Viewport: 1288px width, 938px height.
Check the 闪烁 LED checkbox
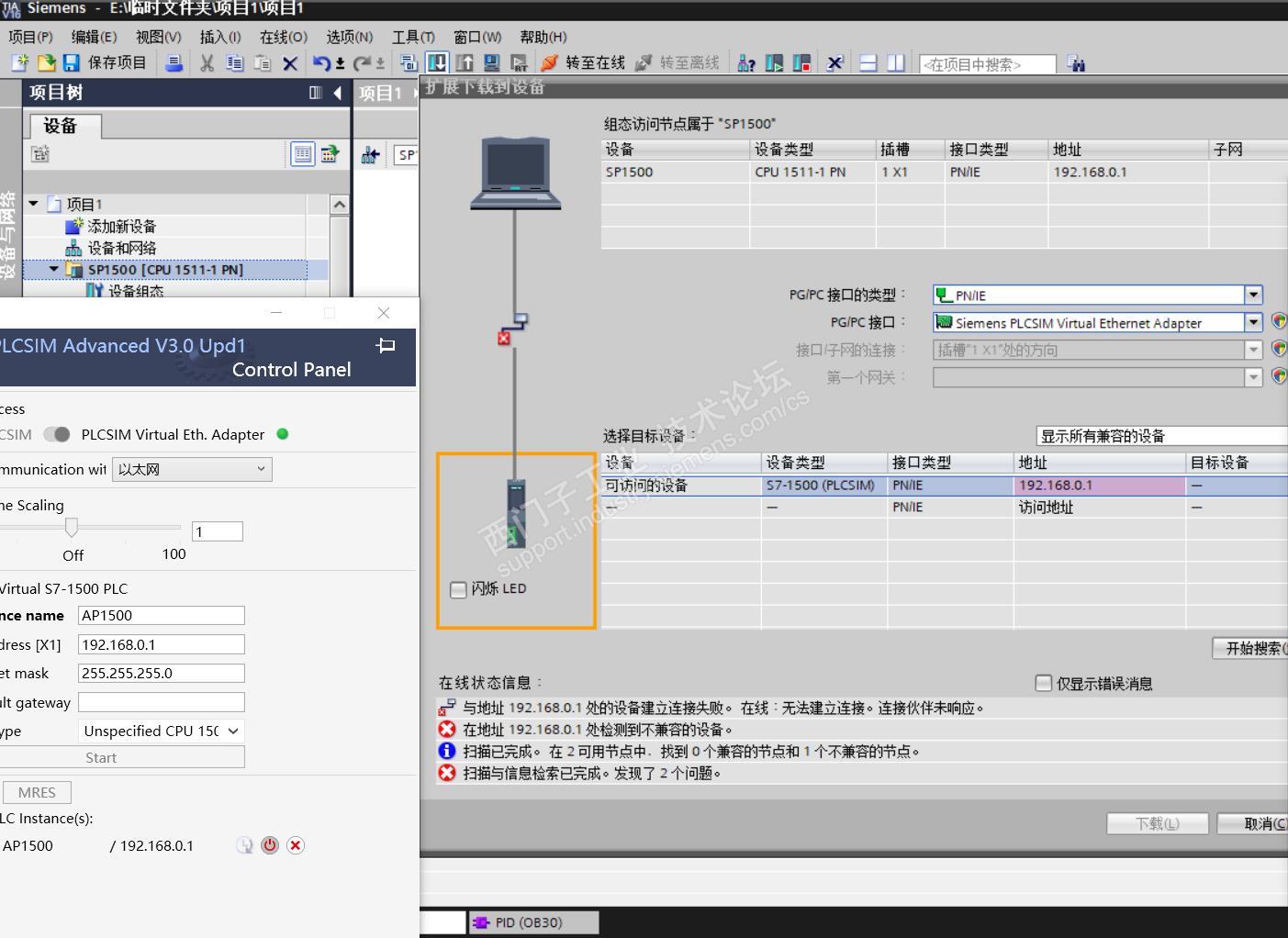(x=458, y=589)
